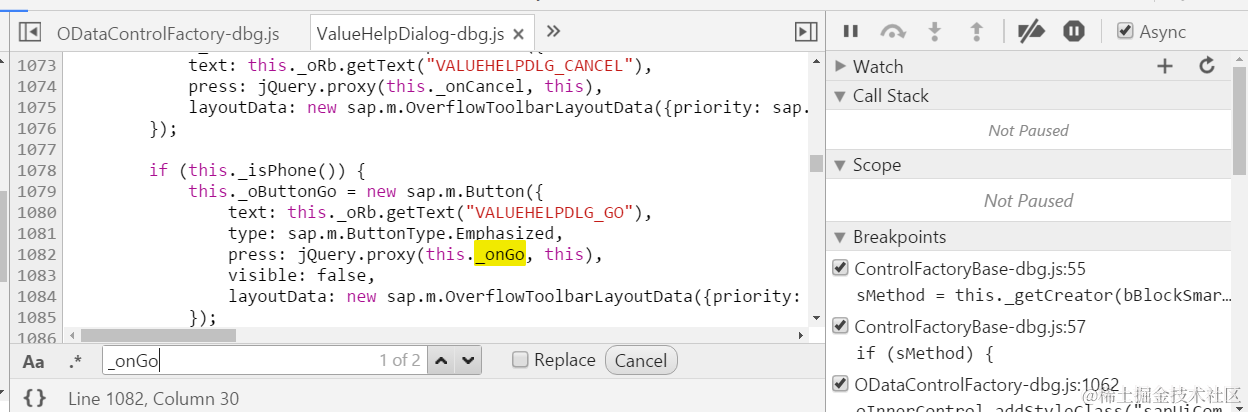The image size is (1248, 412).
Task: Toggle the debugger sidebar pane icon
Action: [806, 32]
